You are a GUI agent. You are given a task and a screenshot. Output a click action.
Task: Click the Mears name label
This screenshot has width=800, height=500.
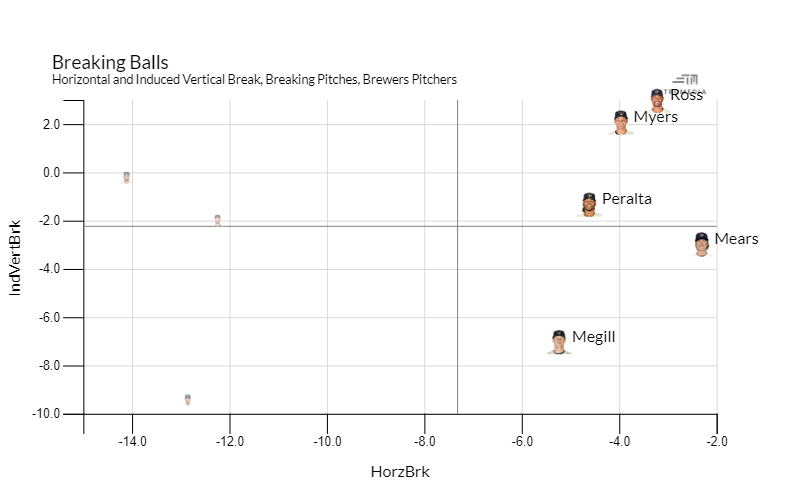[736, 239]
